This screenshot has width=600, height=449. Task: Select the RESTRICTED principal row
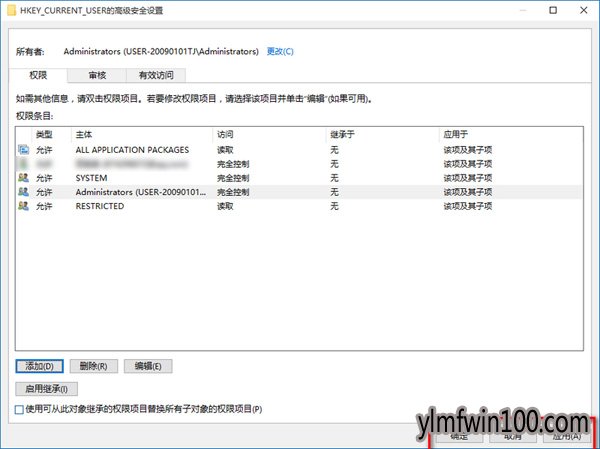coord(299,206)
